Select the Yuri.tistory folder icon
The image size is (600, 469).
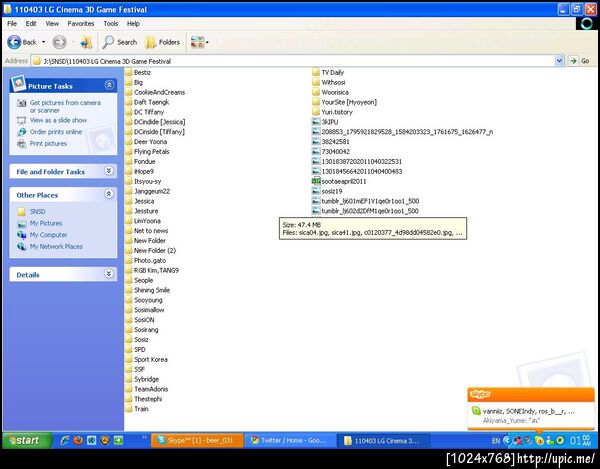tap(316, 112)
